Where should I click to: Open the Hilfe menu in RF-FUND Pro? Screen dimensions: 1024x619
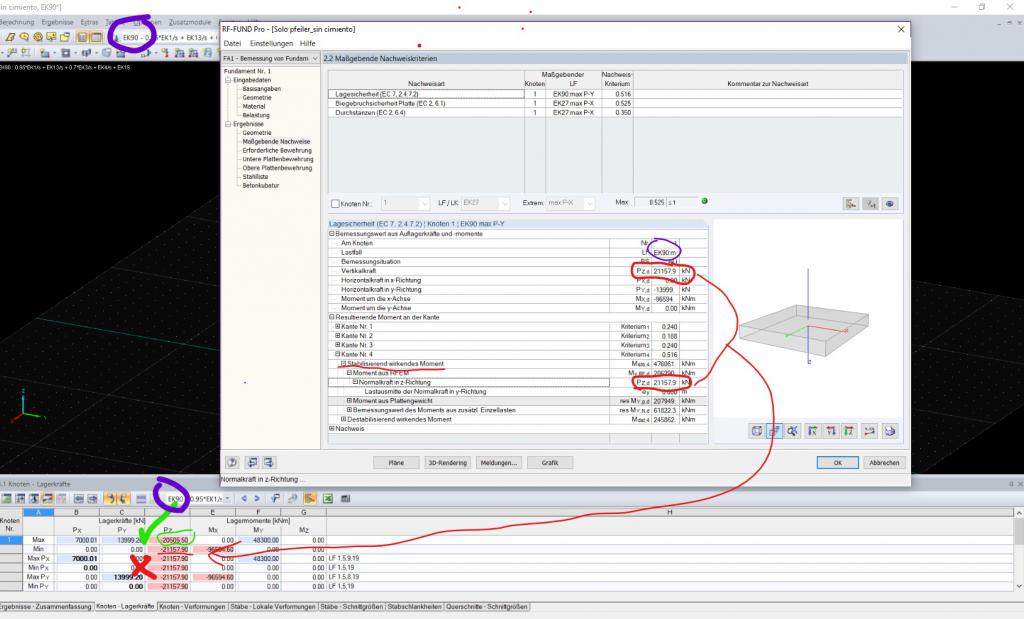[x=308, y=43]
